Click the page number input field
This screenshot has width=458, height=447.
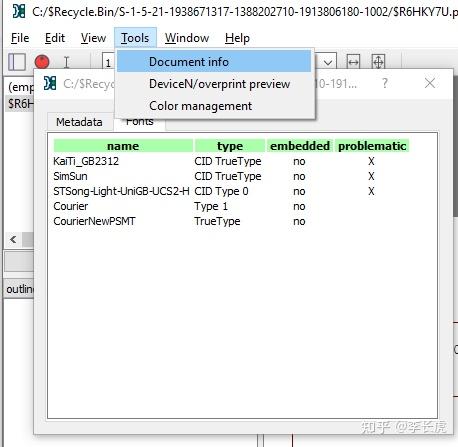pos(109,62)
